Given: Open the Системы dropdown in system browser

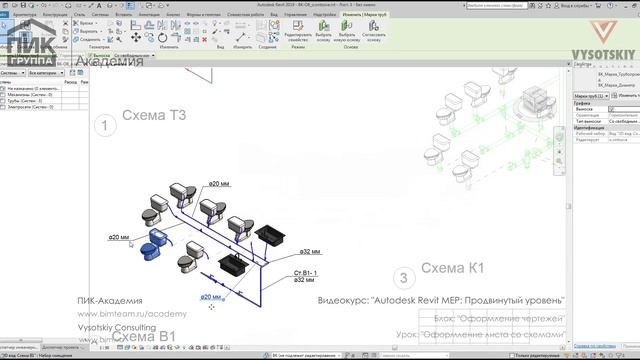Looking at the screenshot, I should [x=13, y=73].
